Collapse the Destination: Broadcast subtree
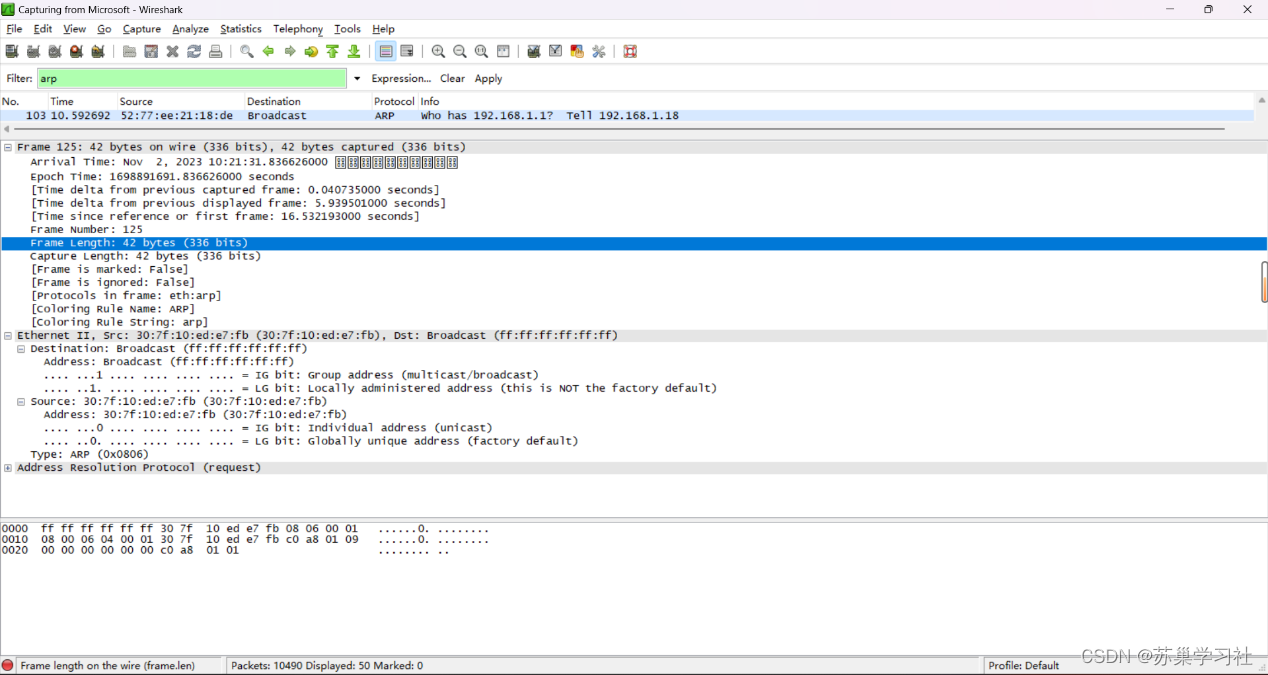Viewport: 1268px width, 675px height. tap(22, 349)
